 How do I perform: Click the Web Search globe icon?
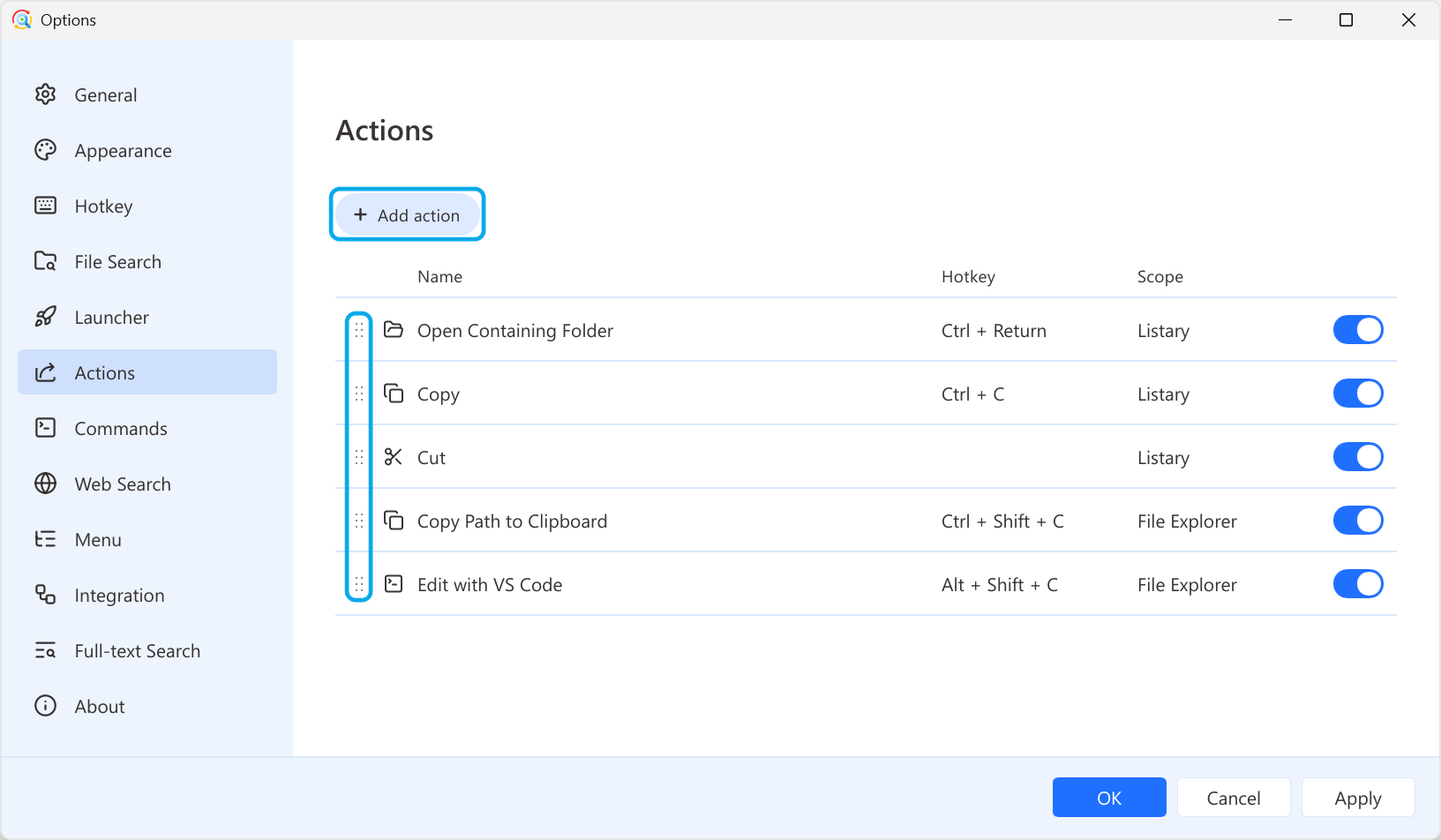45,484
